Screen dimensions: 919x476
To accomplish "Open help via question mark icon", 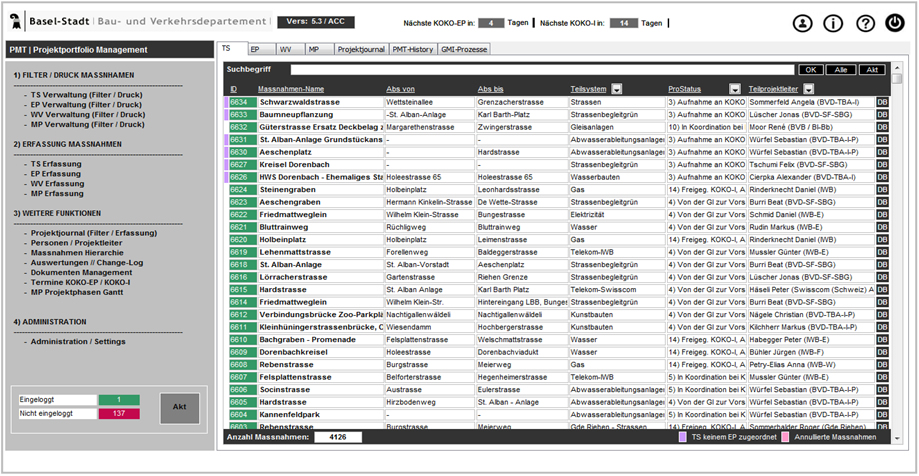I will [x=865, y=23].
